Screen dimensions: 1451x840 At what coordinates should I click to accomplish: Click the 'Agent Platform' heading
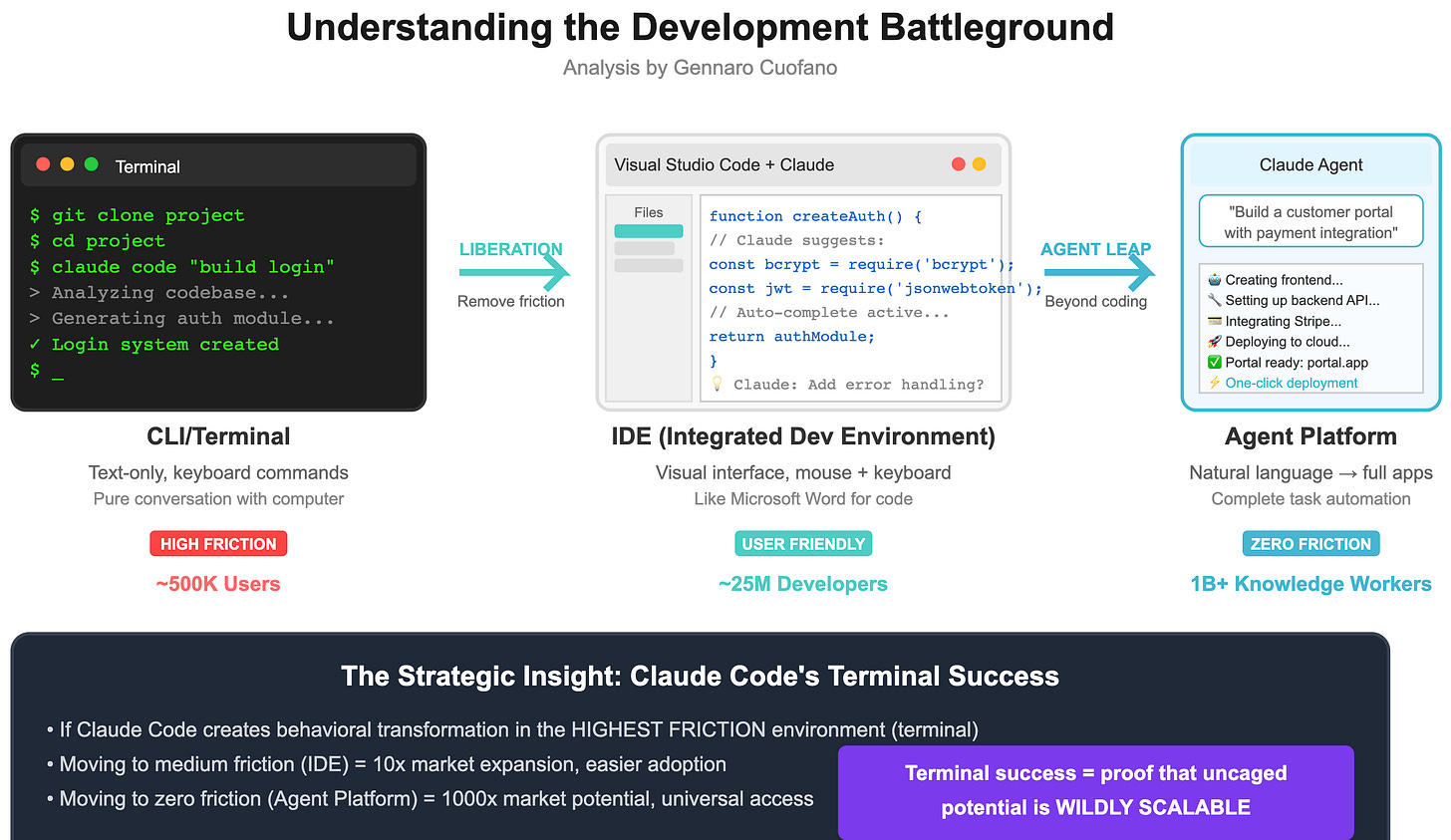coord(1310,436)
